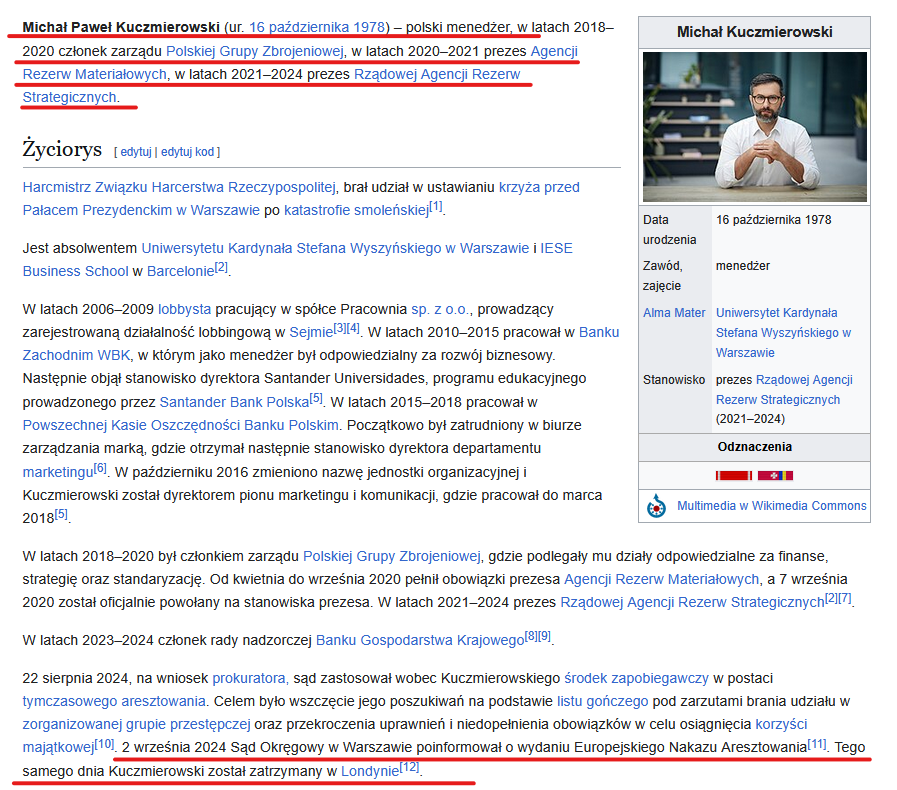Click footnote reference [10]

coord(104,744)
